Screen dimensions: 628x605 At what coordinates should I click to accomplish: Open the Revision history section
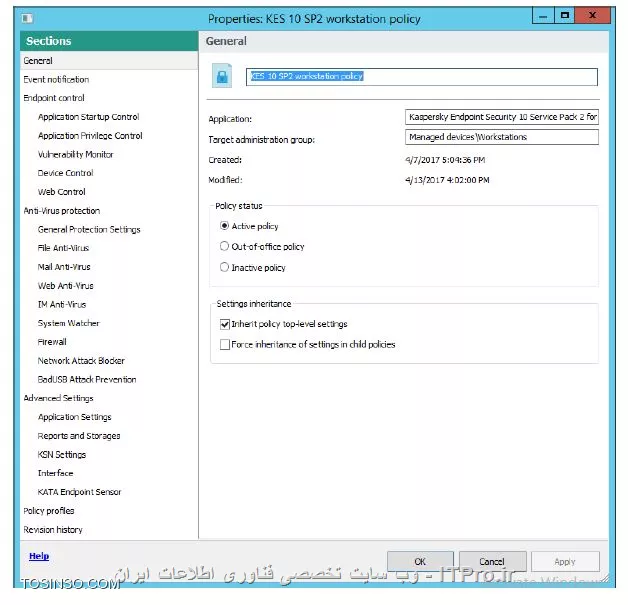click(53, 530)
